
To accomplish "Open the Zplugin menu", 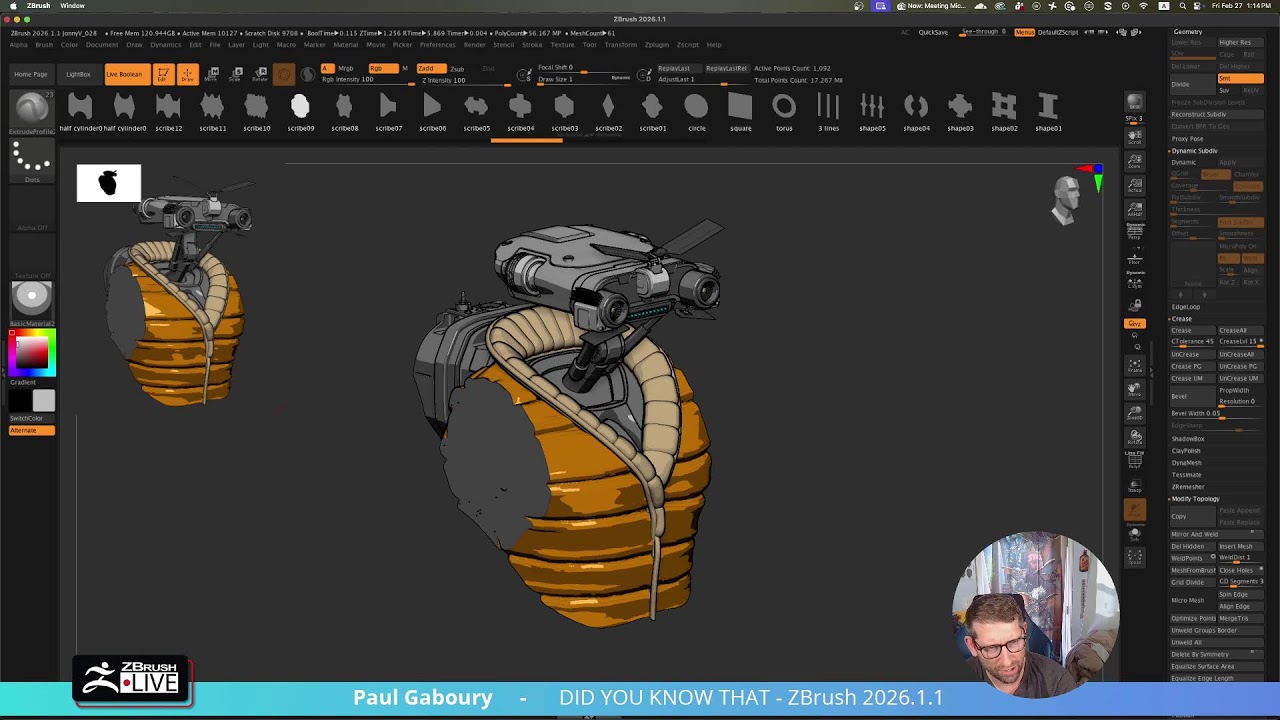I will click(x=657, y=45).
